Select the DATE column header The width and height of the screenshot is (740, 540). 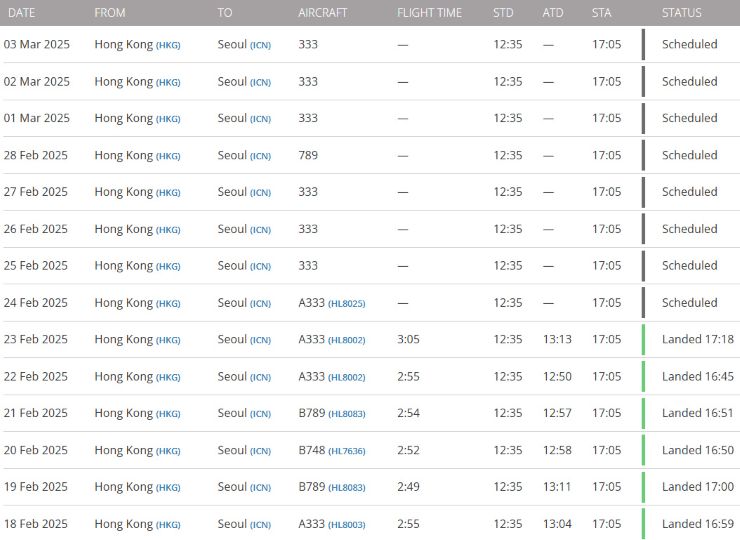[22, 13]
